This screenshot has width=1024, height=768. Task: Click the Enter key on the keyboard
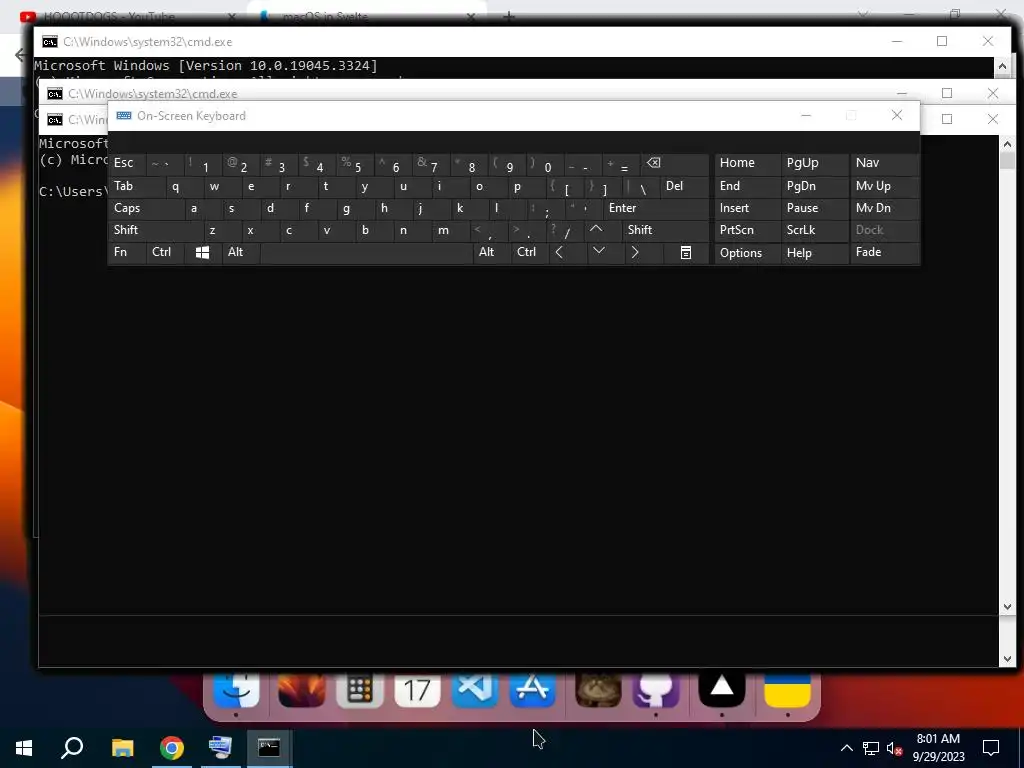pyautogui.click(x=656, y=208)
